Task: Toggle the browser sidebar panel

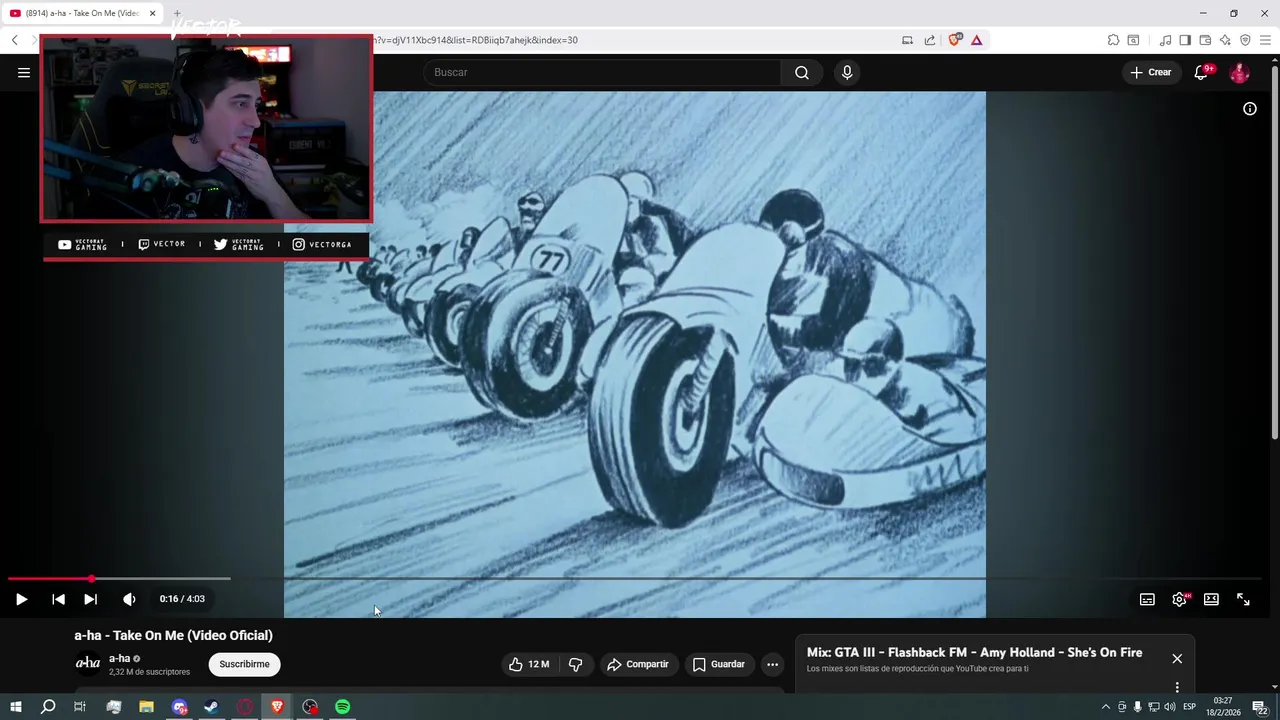Action: [1185, 40]
